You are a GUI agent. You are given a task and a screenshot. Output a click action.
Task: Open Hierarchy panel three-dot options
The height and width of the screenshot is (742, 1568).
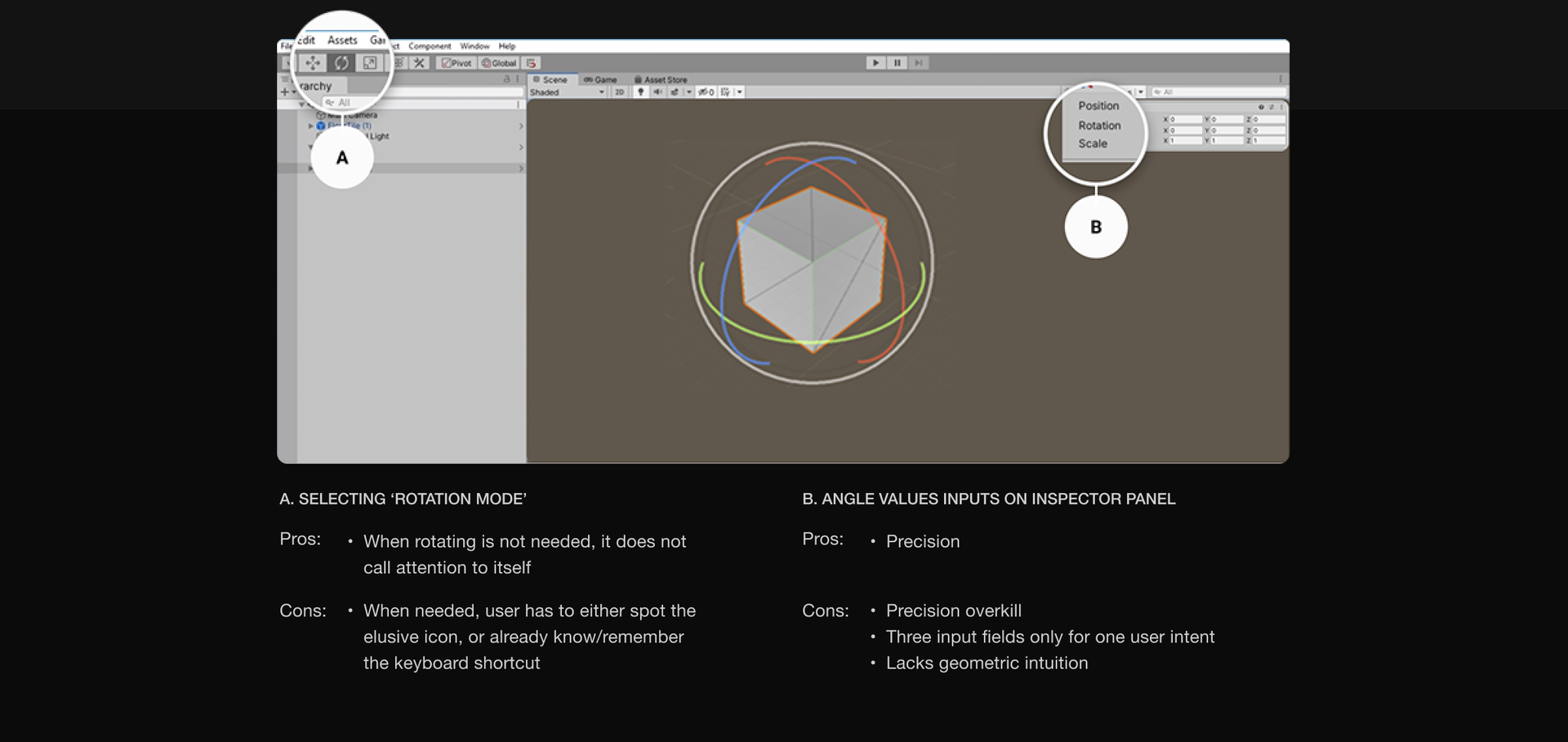(x=517, y=79)
